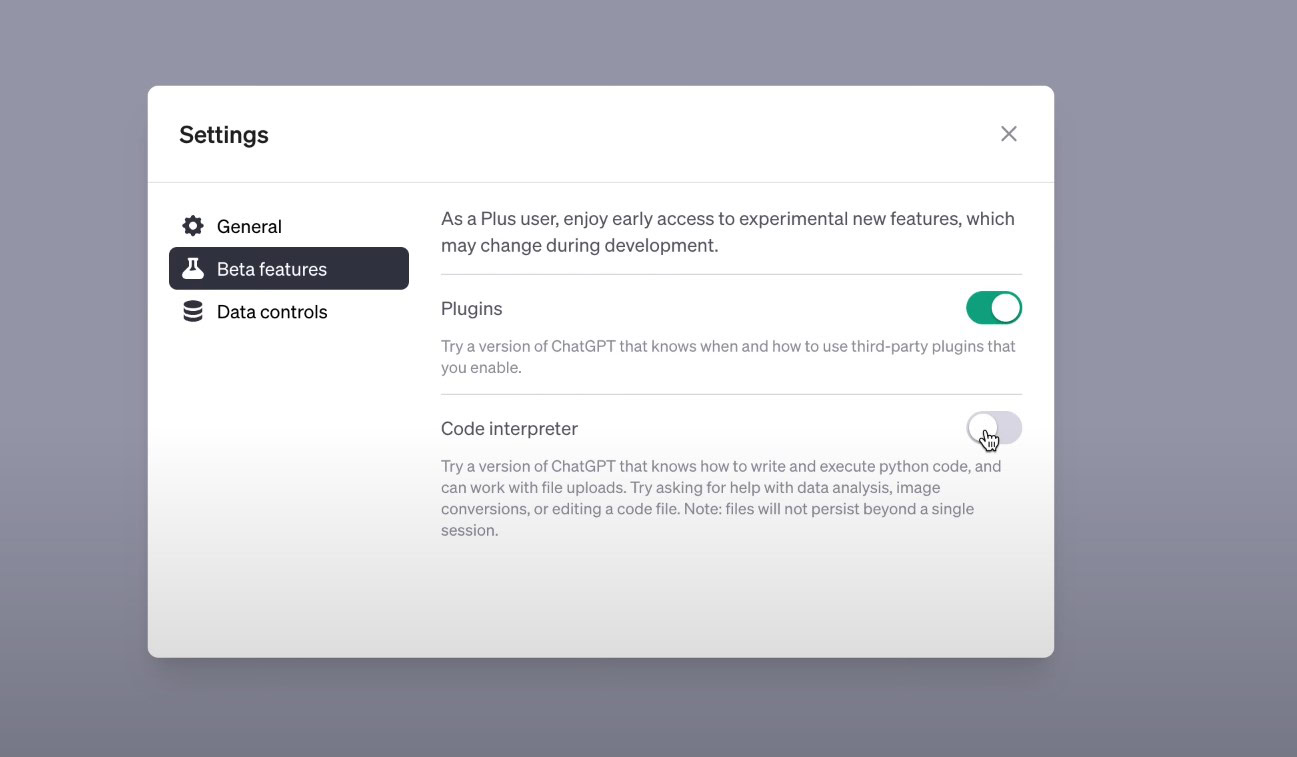Click the Plugins label text

(x=471, y=309)
